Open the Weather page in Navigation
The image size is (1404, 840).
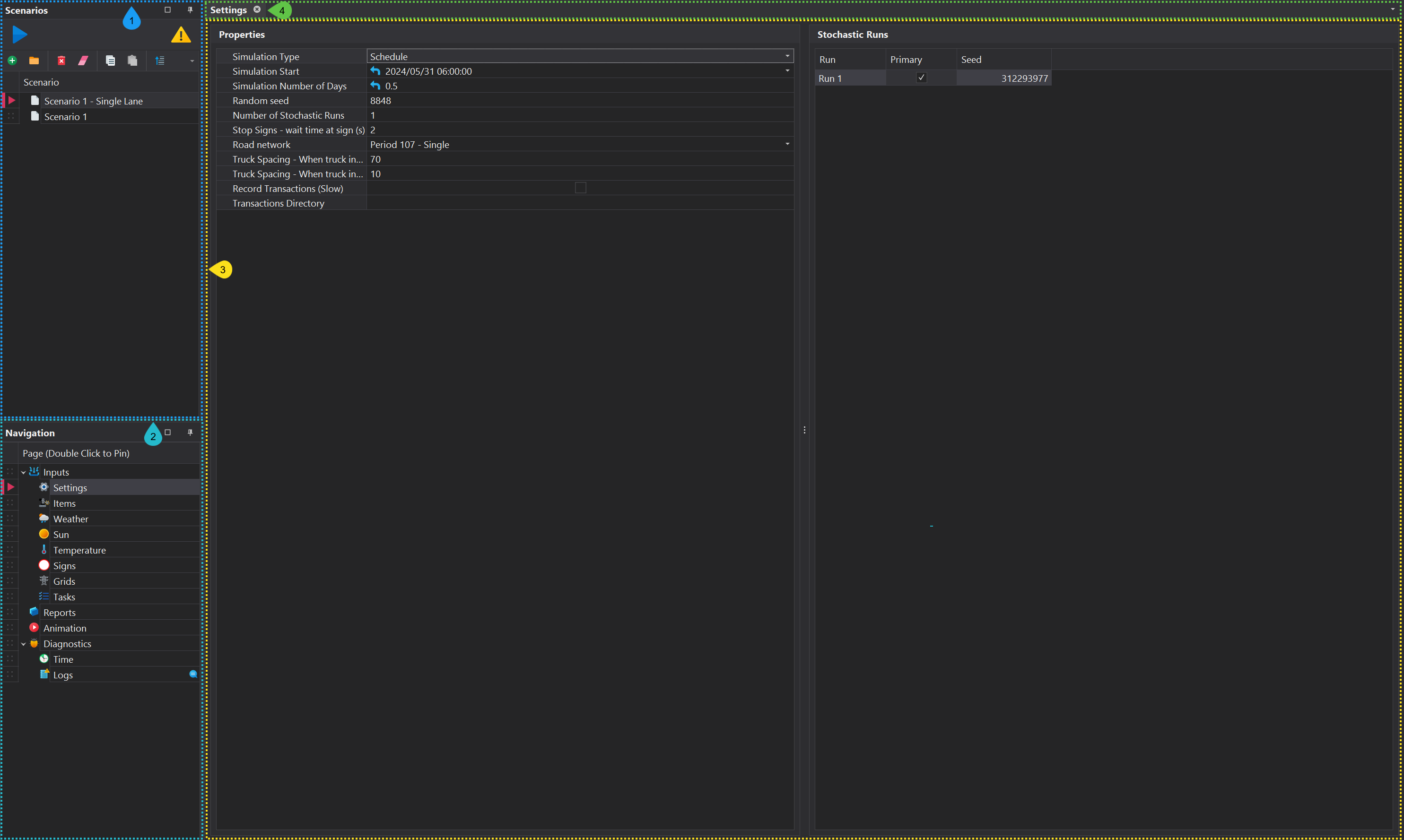[71, 519]
